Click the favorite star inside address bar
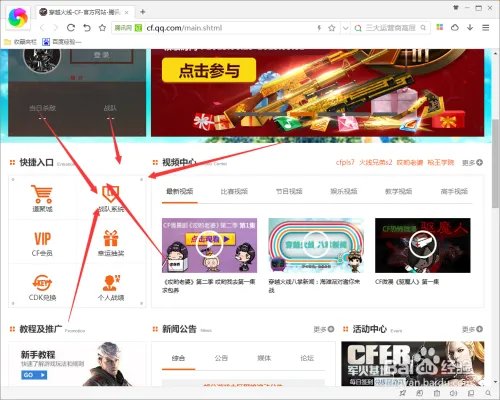 point(331,28)
